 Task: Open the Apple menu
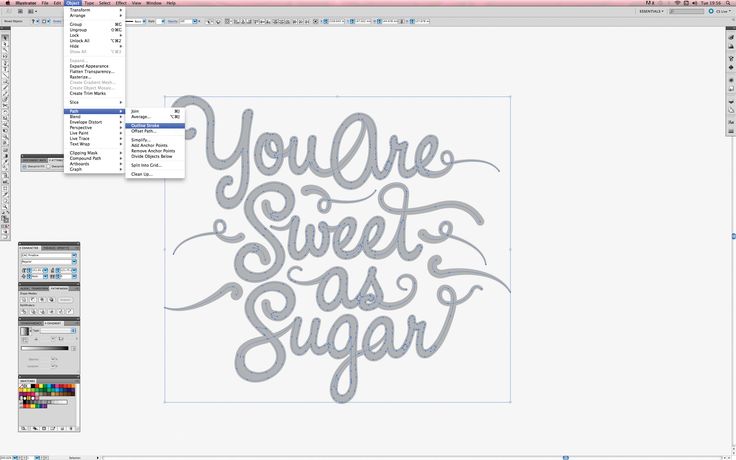pos(7,3)
